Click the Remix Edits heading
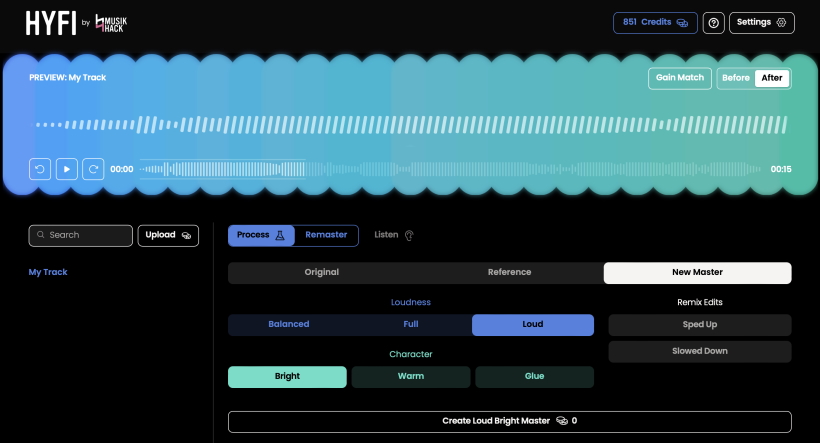The width and height of the screenshot is (820, 443). [x=700, y=302]
